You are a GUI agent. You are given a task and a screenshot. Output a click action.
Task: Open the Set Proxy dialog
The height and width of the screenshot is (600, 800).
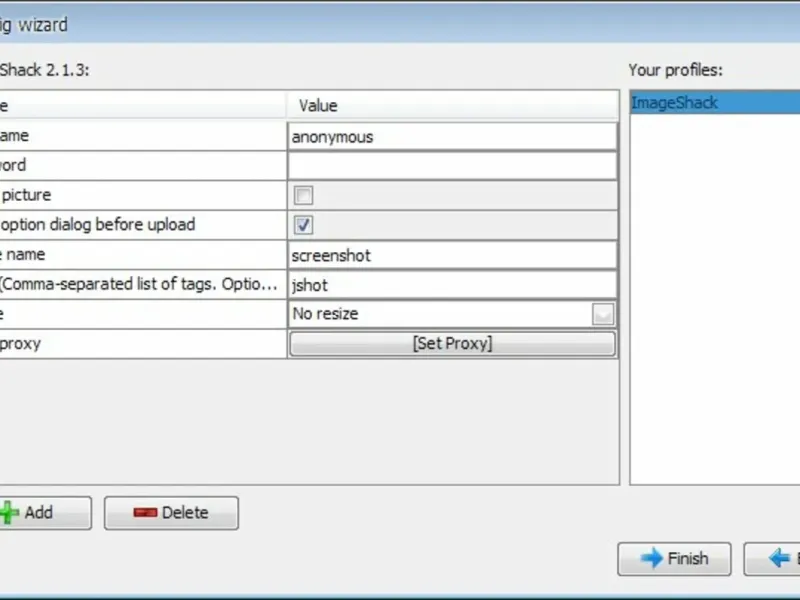tap(452, 344)
